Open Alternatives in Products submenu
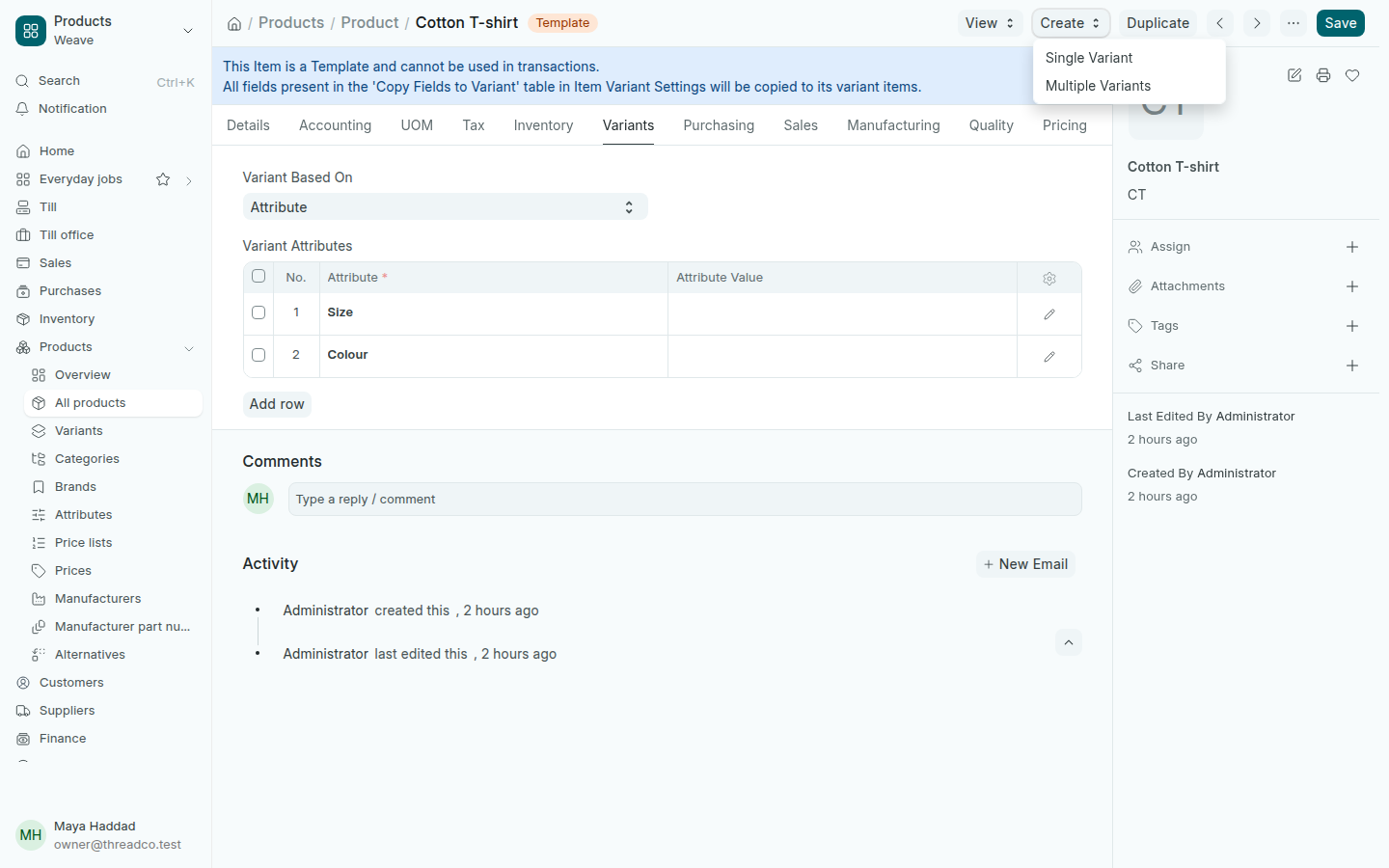 (x=113, y=655)
